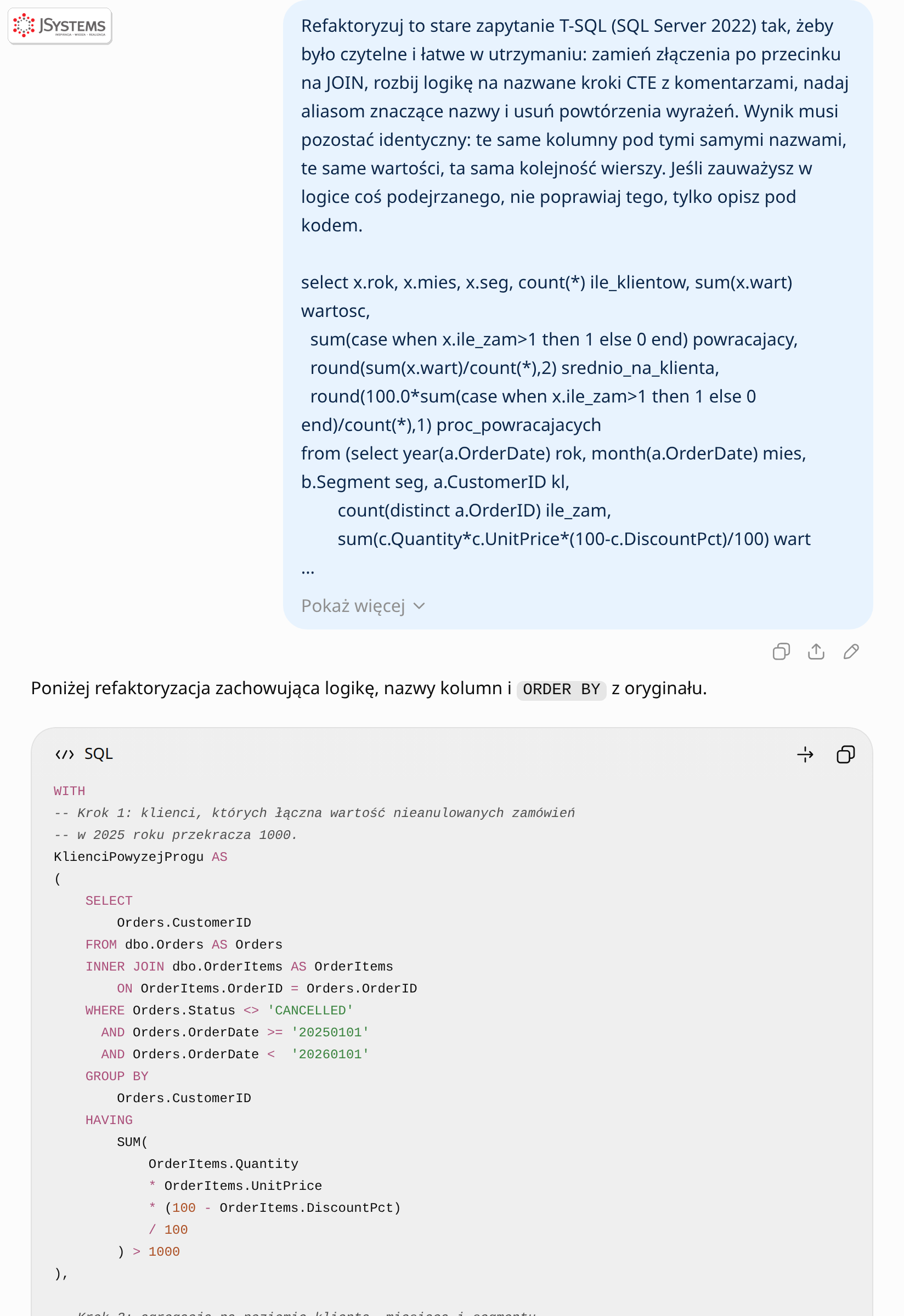
Task: Click the code brackets icon beside SQL
Action: coord(65,755)
